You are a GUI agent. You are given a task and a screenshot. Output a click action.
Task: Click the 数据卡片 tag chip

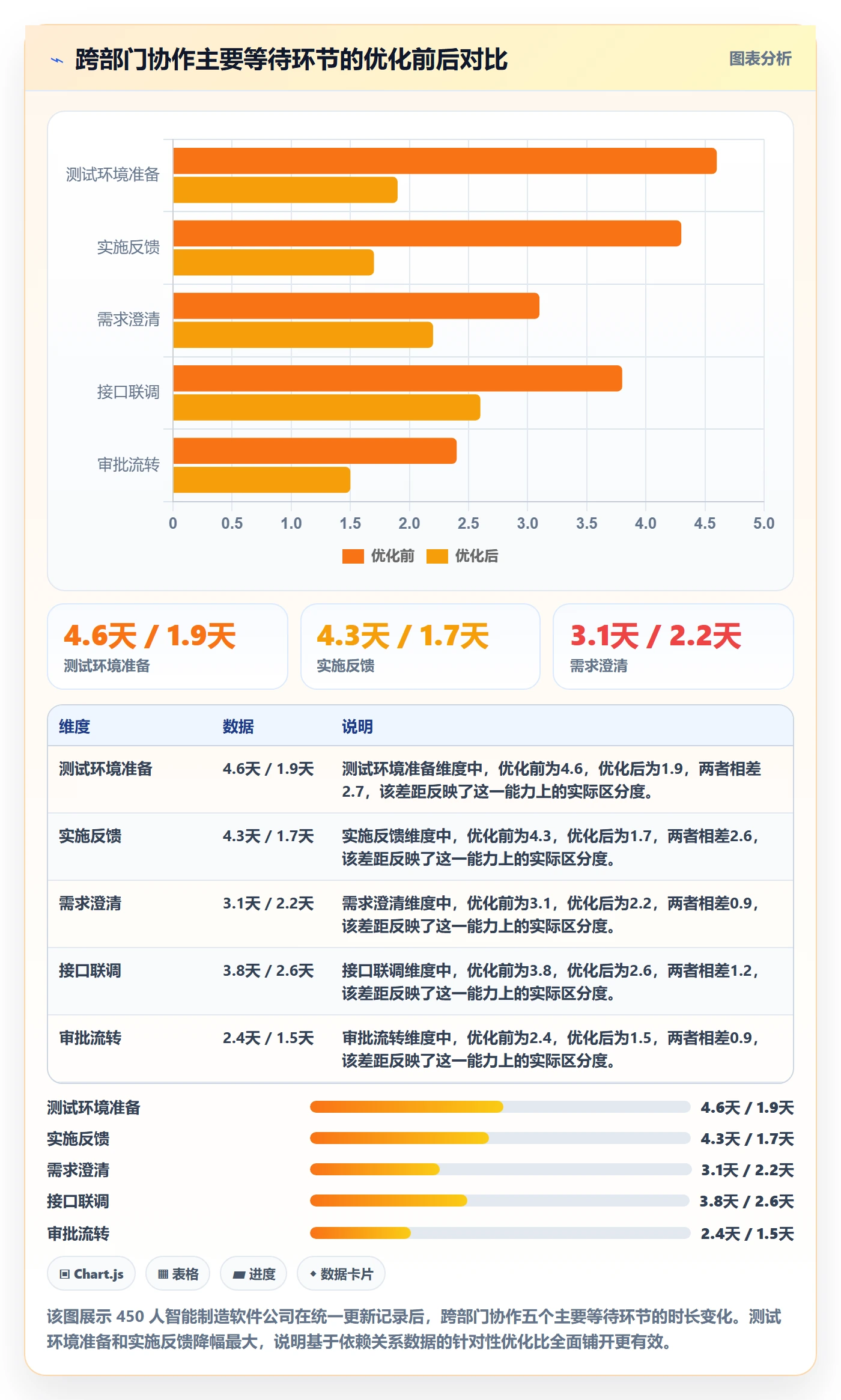pos(341,1274)
